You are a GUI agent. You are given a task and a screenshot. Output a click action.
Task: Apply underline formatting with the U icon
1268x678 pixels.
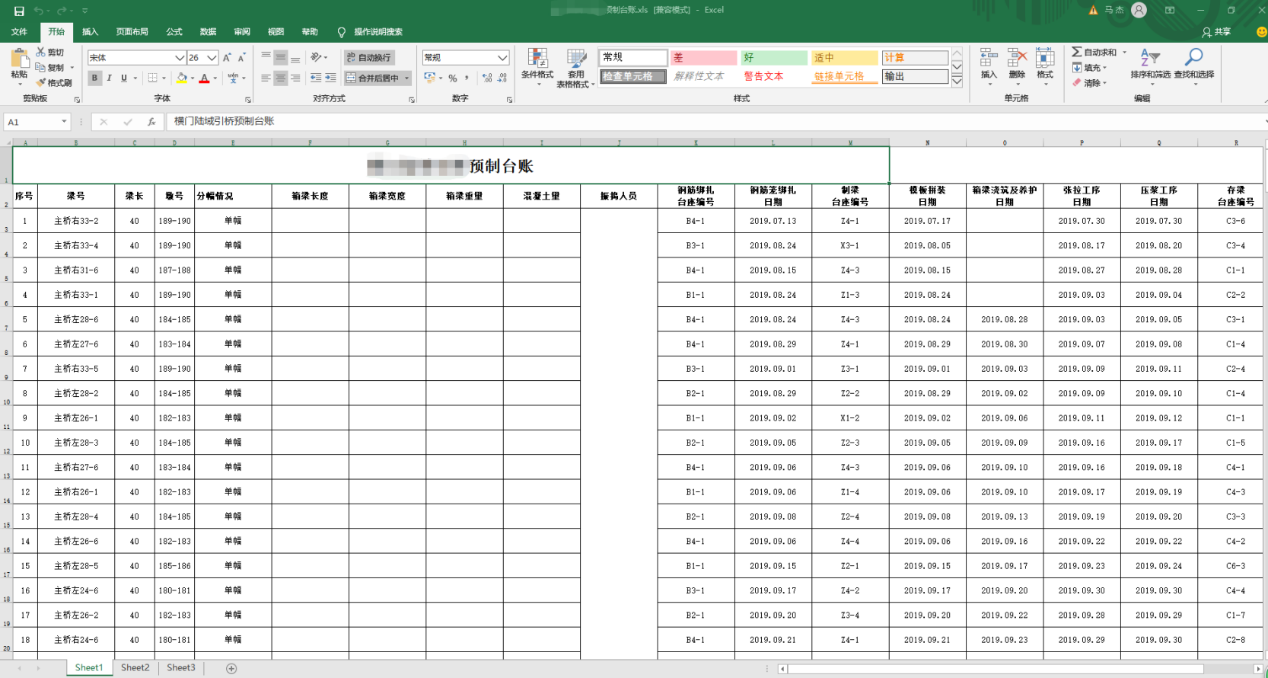pos(124,77)
